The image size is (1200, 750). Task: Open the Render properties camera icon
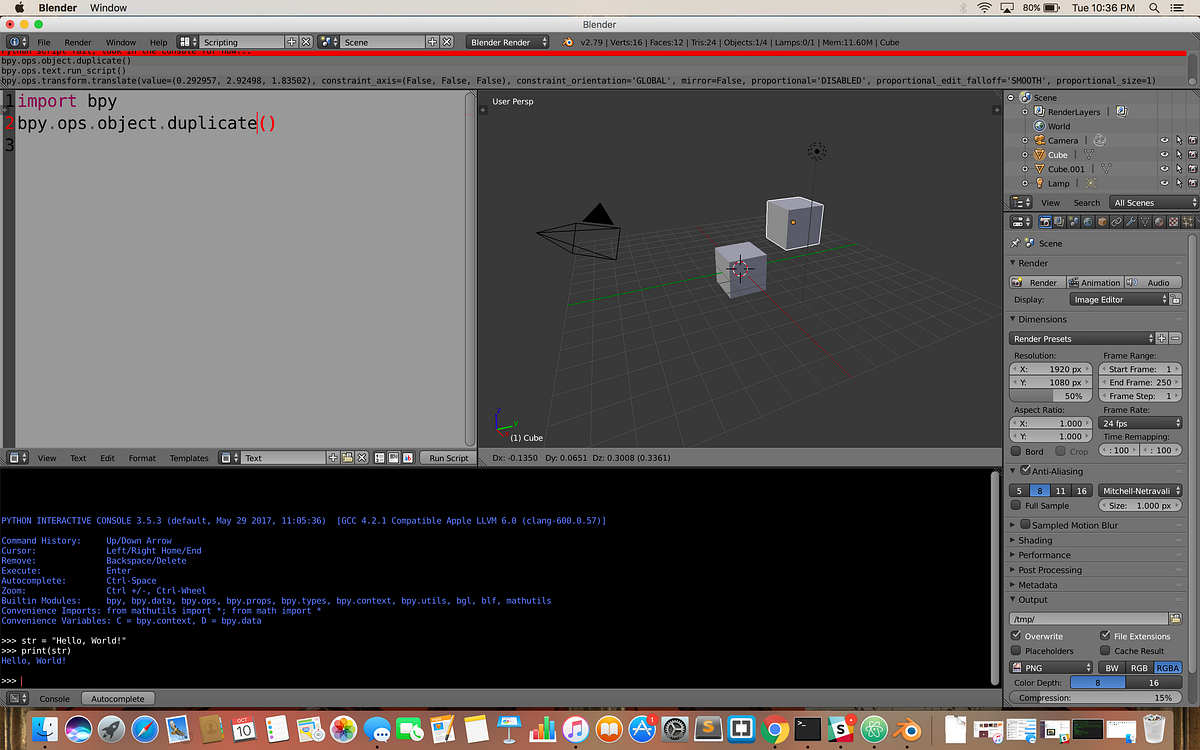(1045, 222)
